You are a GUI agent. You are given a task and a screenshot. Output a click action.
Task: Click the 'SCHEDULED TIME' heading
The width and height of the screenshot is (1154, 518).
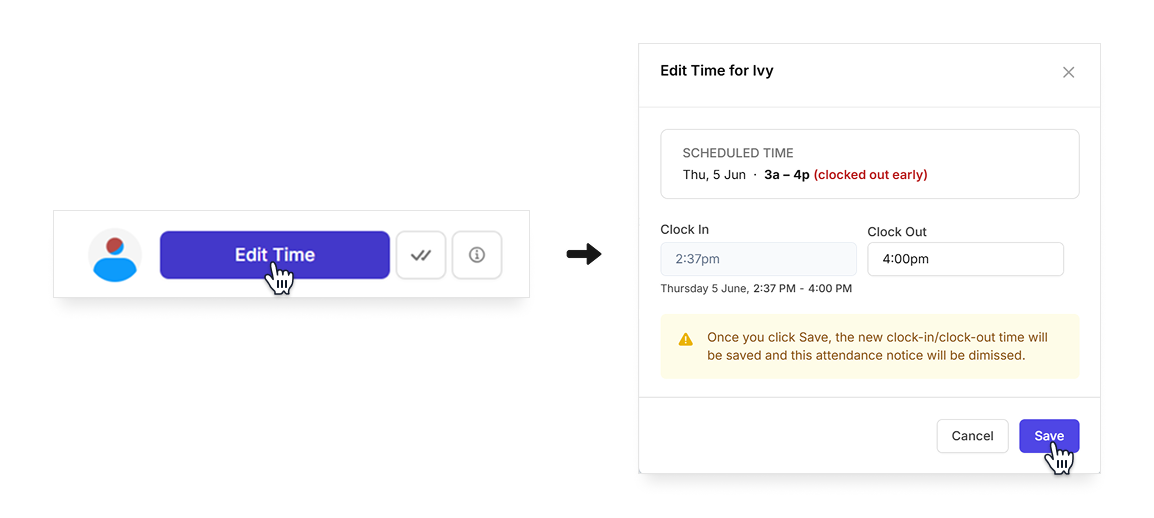click(x=738, y=153)
